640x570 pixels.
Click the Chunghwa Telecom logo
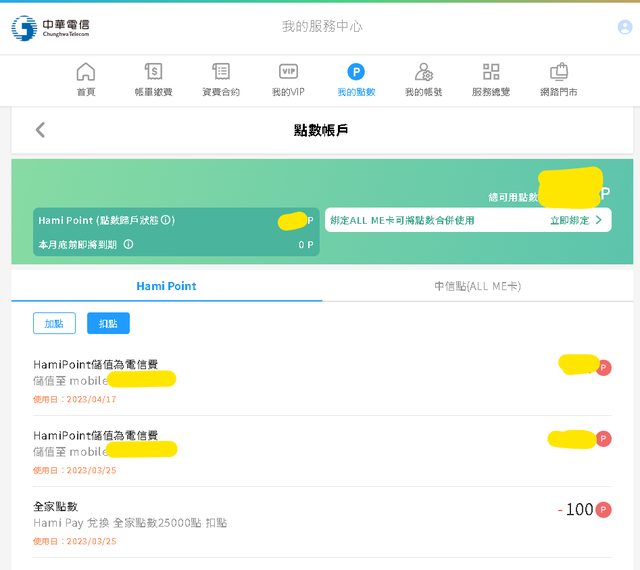point(50,27)
